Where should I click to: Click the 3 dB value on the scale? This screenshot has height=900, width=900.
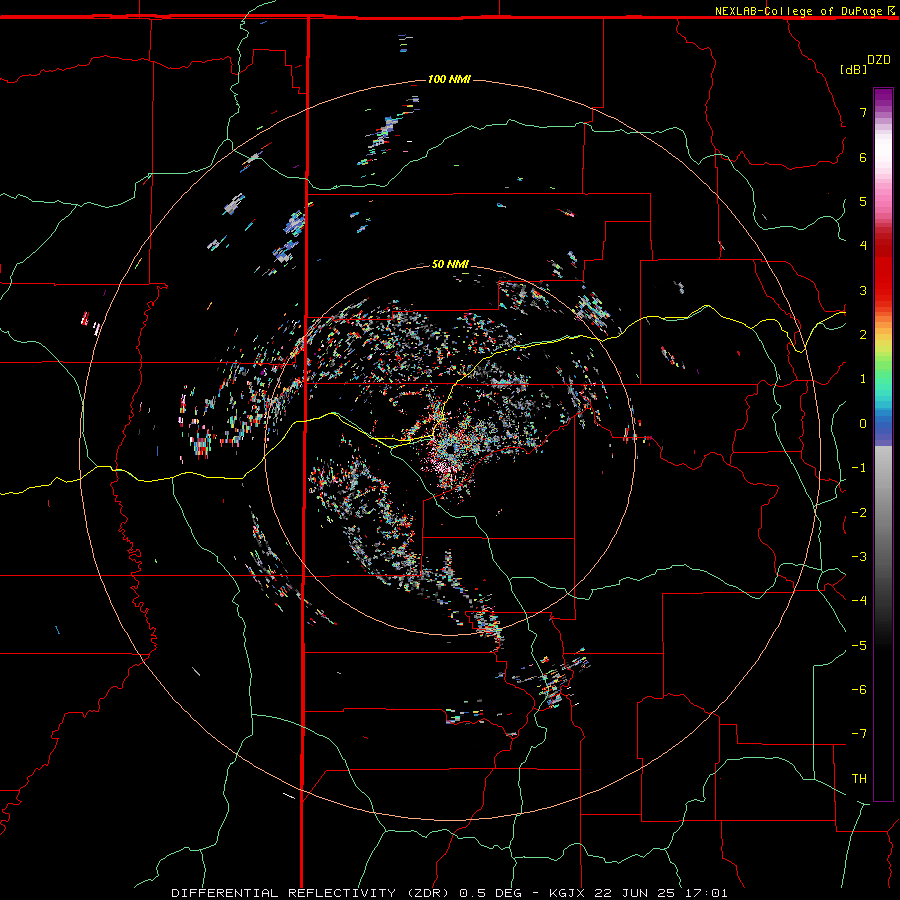coord(863,290)
